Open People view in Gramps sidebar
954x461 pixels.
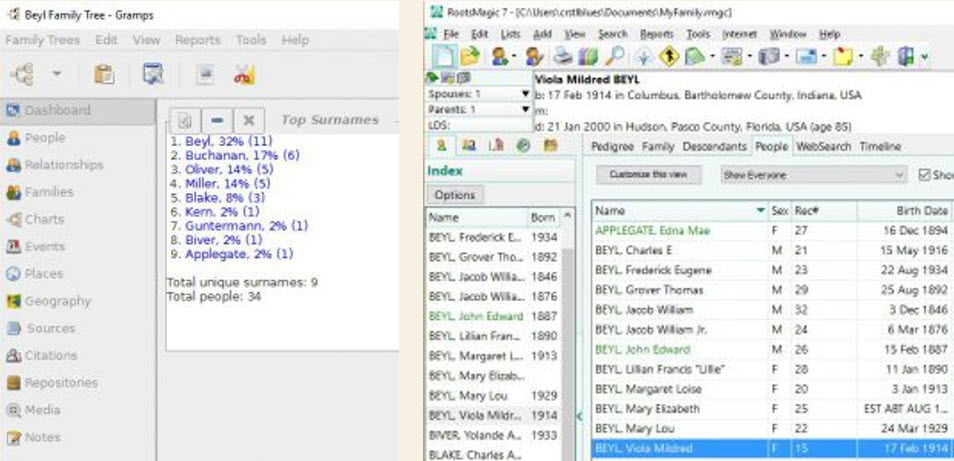78,138
